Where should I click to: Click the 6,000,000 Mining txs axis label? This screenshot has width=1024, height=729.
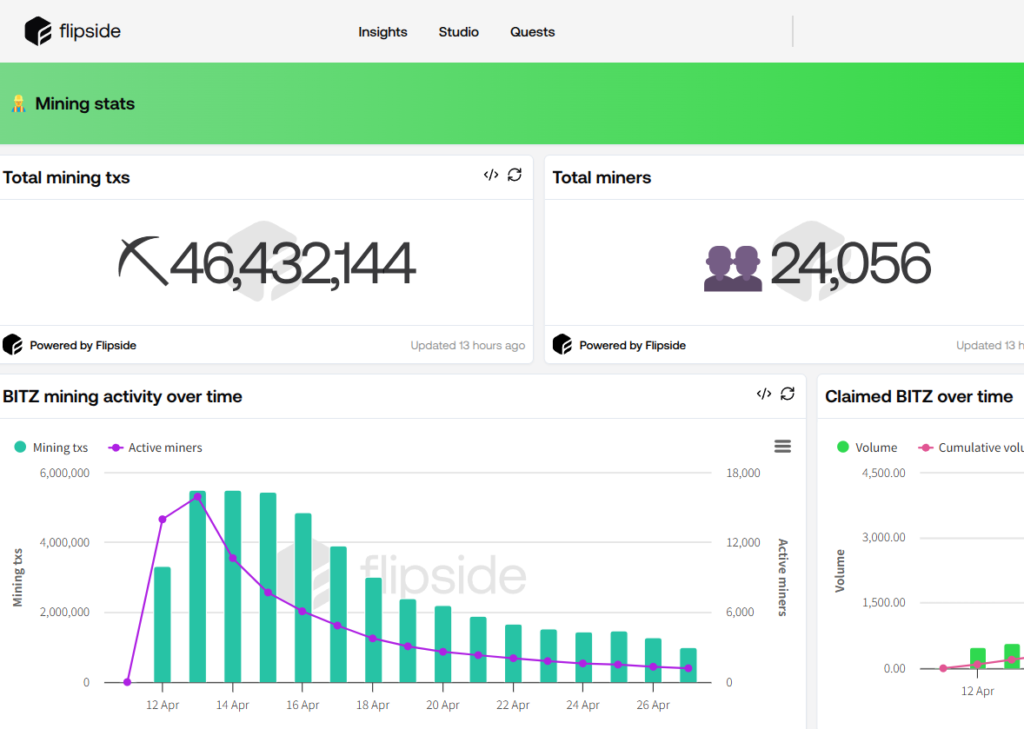click(x=65, y=473)
